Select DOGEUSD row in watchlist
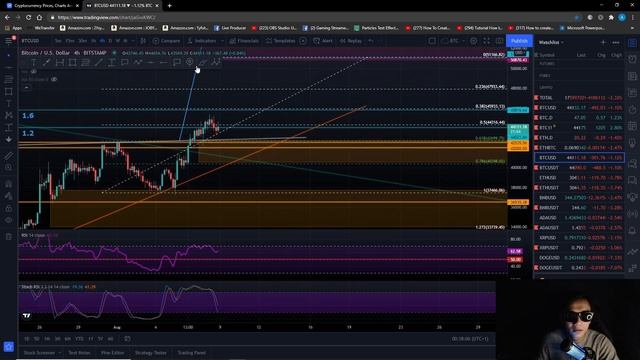The image size is (640, 360). pyautogui.click(x=579, y=258)
